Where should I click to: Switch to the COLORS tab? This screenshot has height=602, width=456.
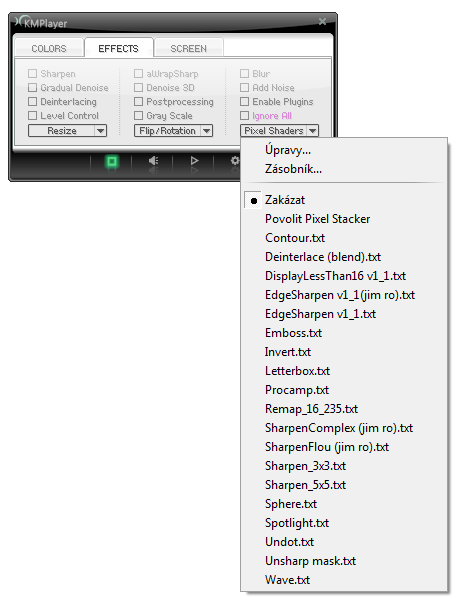pyautogui.click(x=49, y=48)
